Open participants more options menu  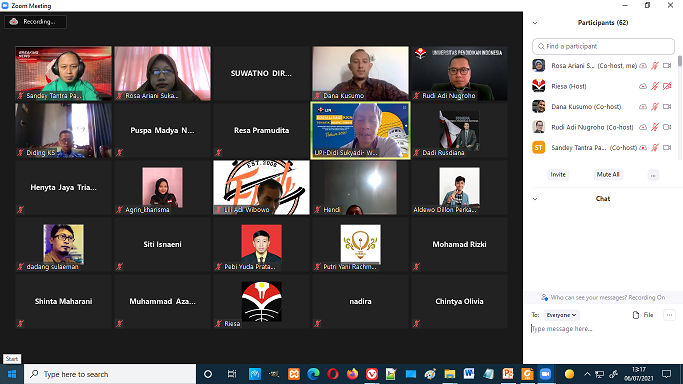pyautogui.click(x=653, y=175)
